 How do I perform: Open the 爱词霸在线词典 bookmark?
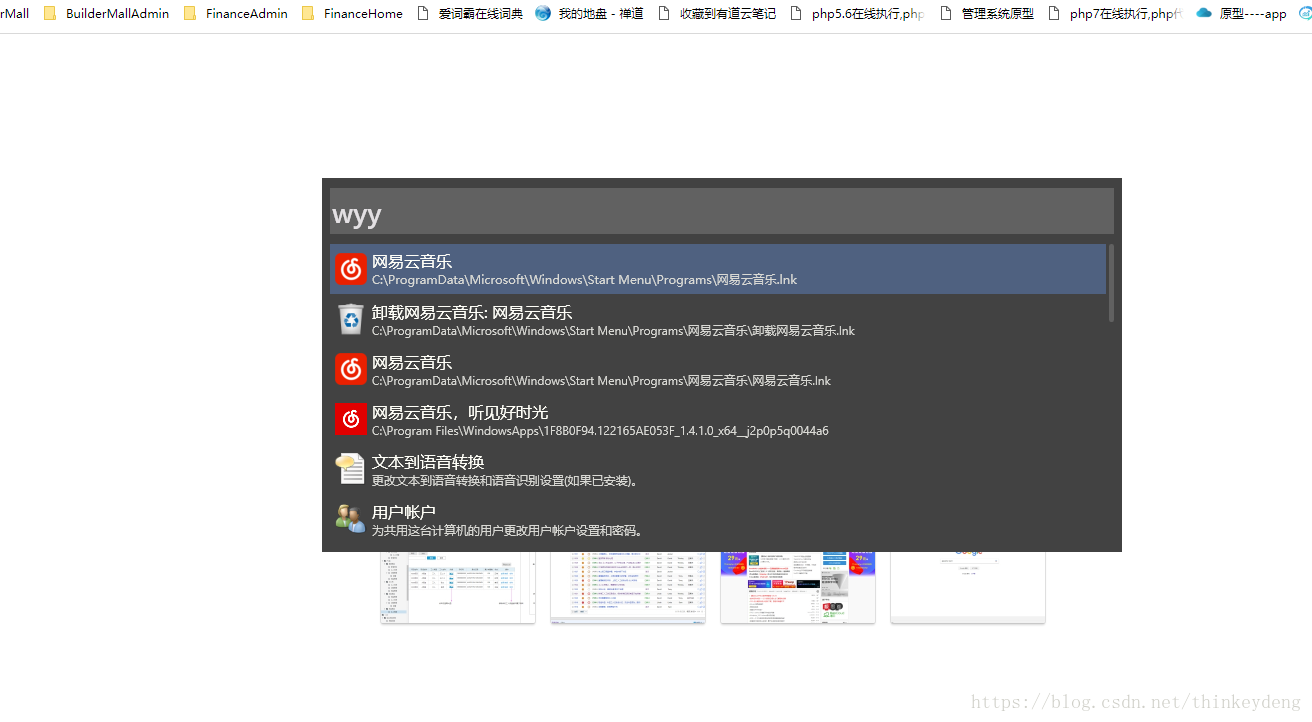click(469, 14)
